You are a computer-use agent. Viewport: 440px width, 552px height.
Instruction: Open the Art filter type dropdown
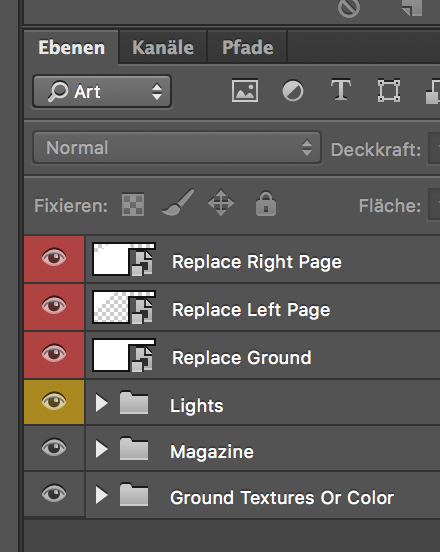coord(102,92)
